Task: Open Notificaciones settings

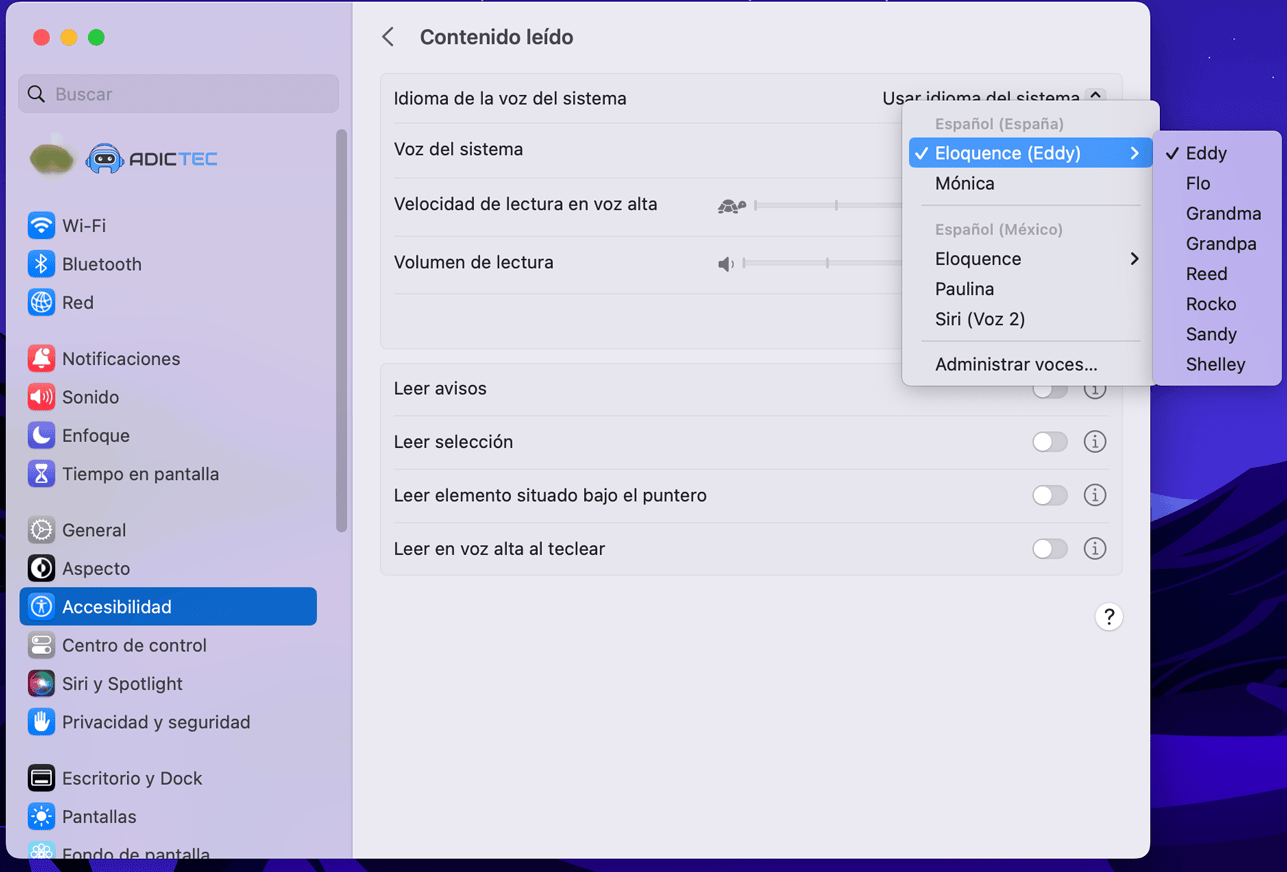Action: coord(120,358)
